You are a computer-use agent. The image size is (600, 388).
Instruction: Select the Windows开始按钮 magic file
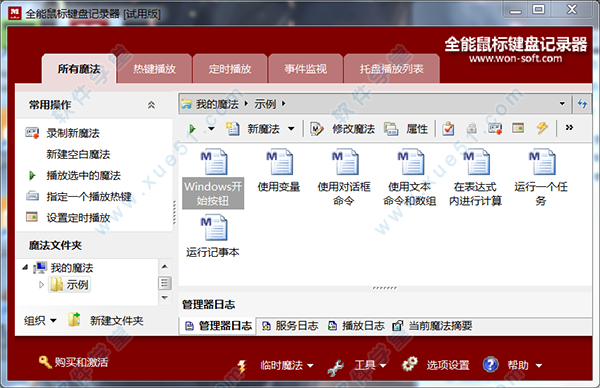coord(213,178)
